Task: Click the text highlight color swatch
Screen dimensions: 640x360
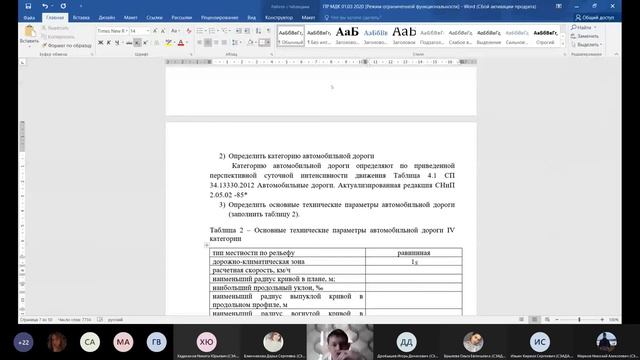Action: (x=168, y=42)
